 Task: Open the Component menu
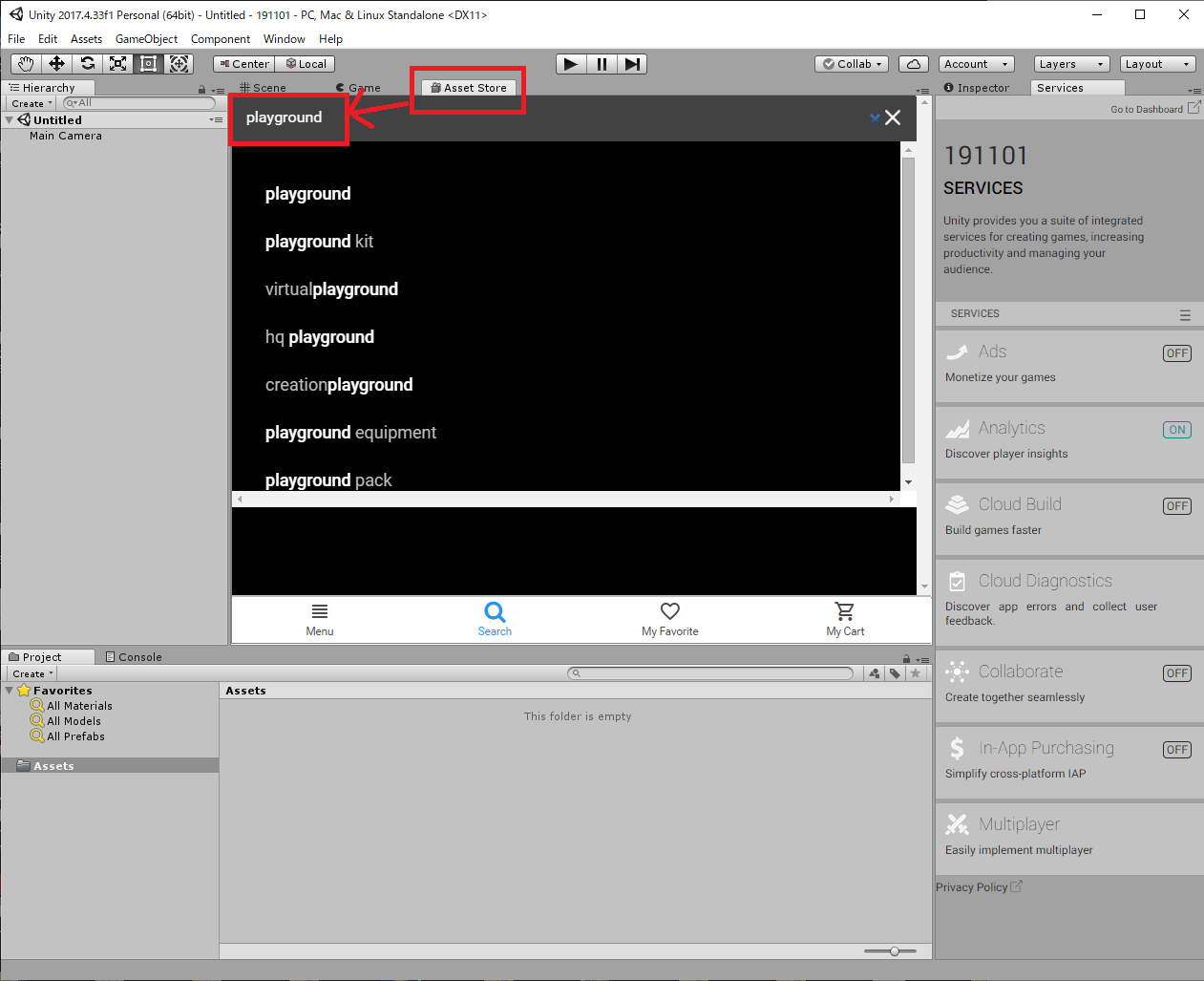221,39
